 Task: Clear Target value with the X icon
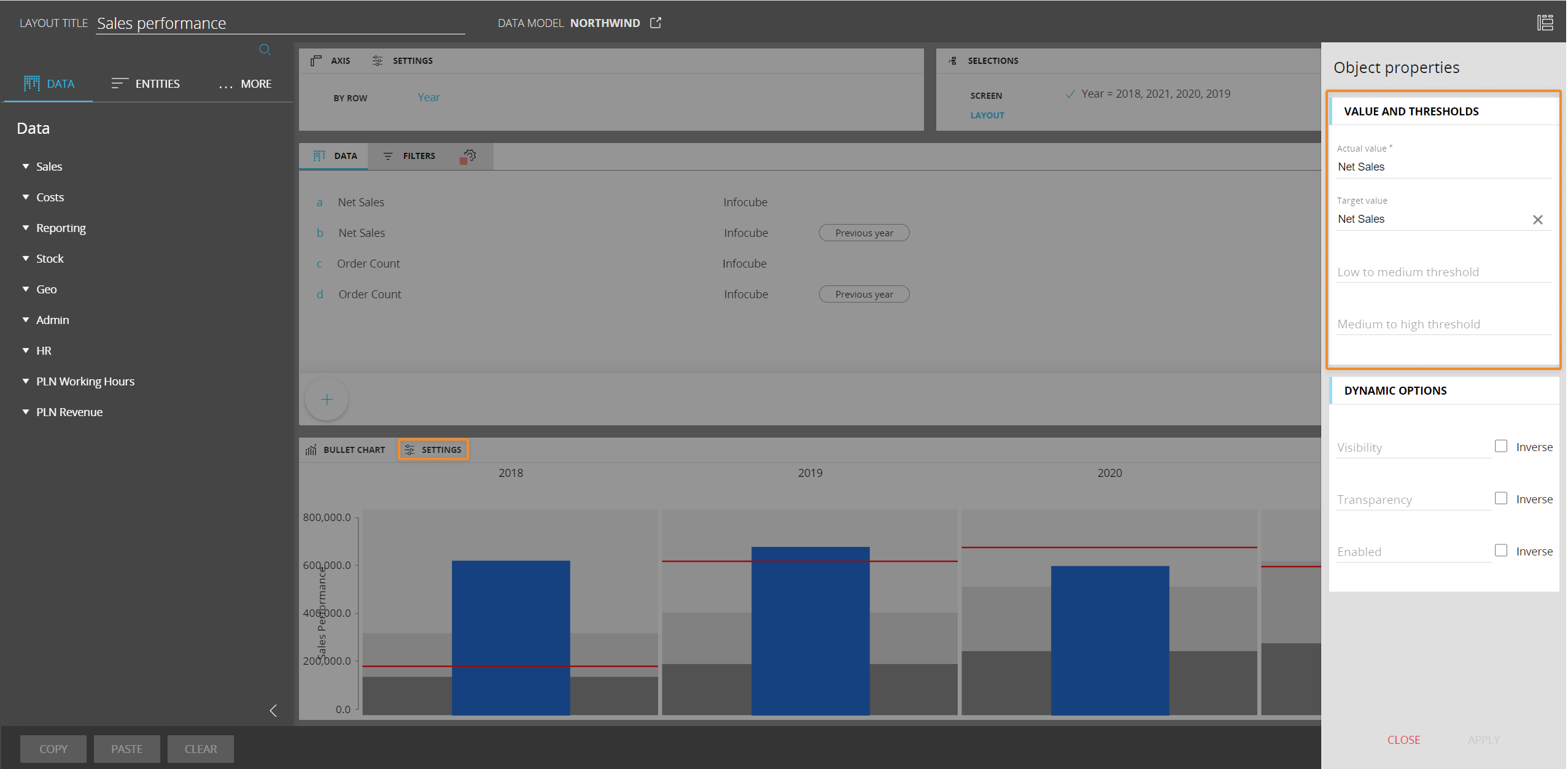coord(1537,220)
